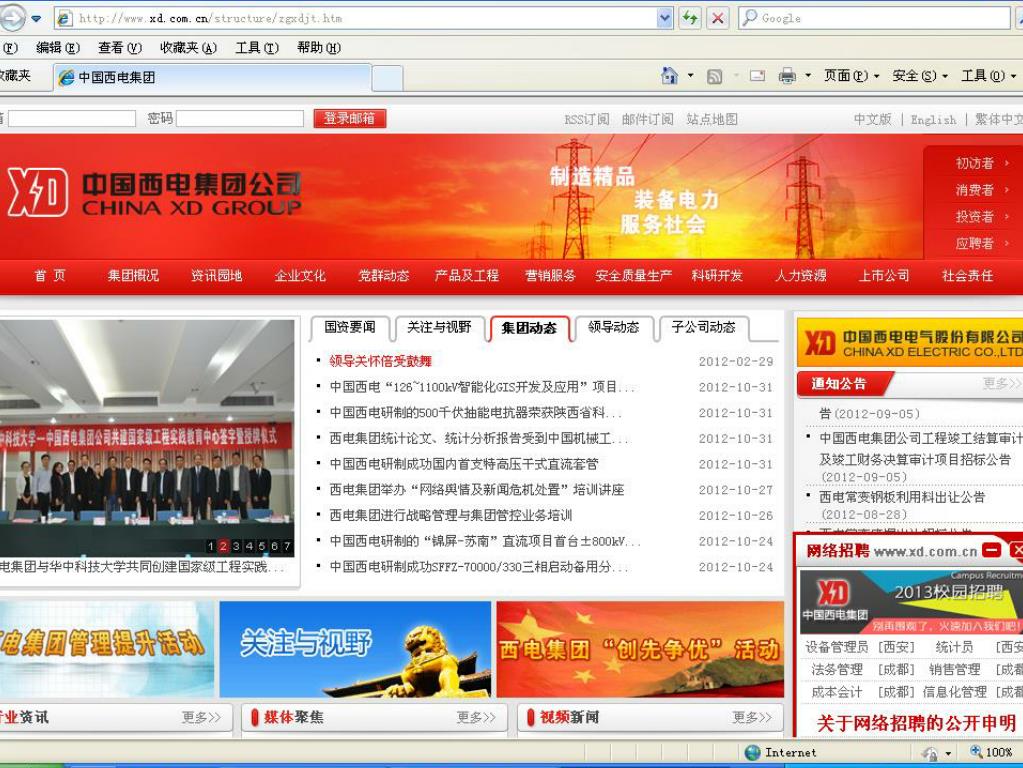
Task: Click the XD China XD Group logo
Action: click(x=154, y=192)
